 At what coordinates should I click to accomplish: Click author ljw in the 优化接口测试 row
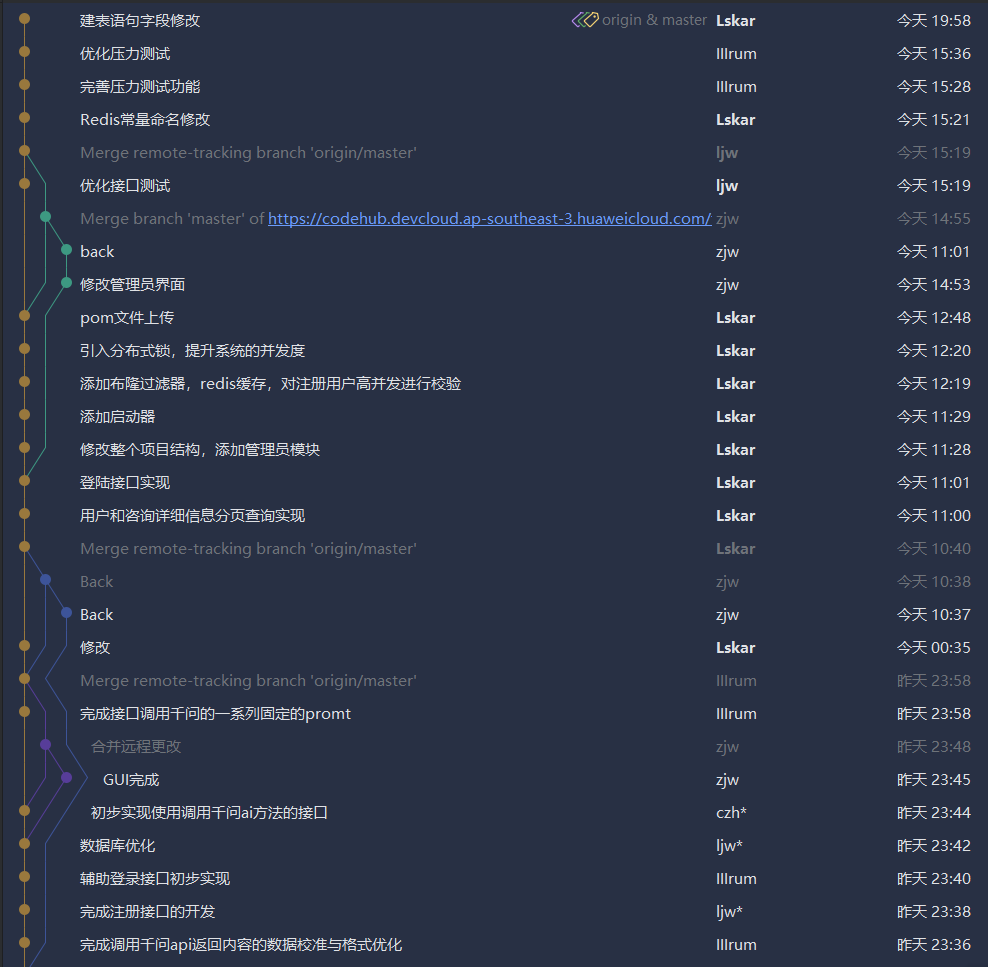pos(727,186)
